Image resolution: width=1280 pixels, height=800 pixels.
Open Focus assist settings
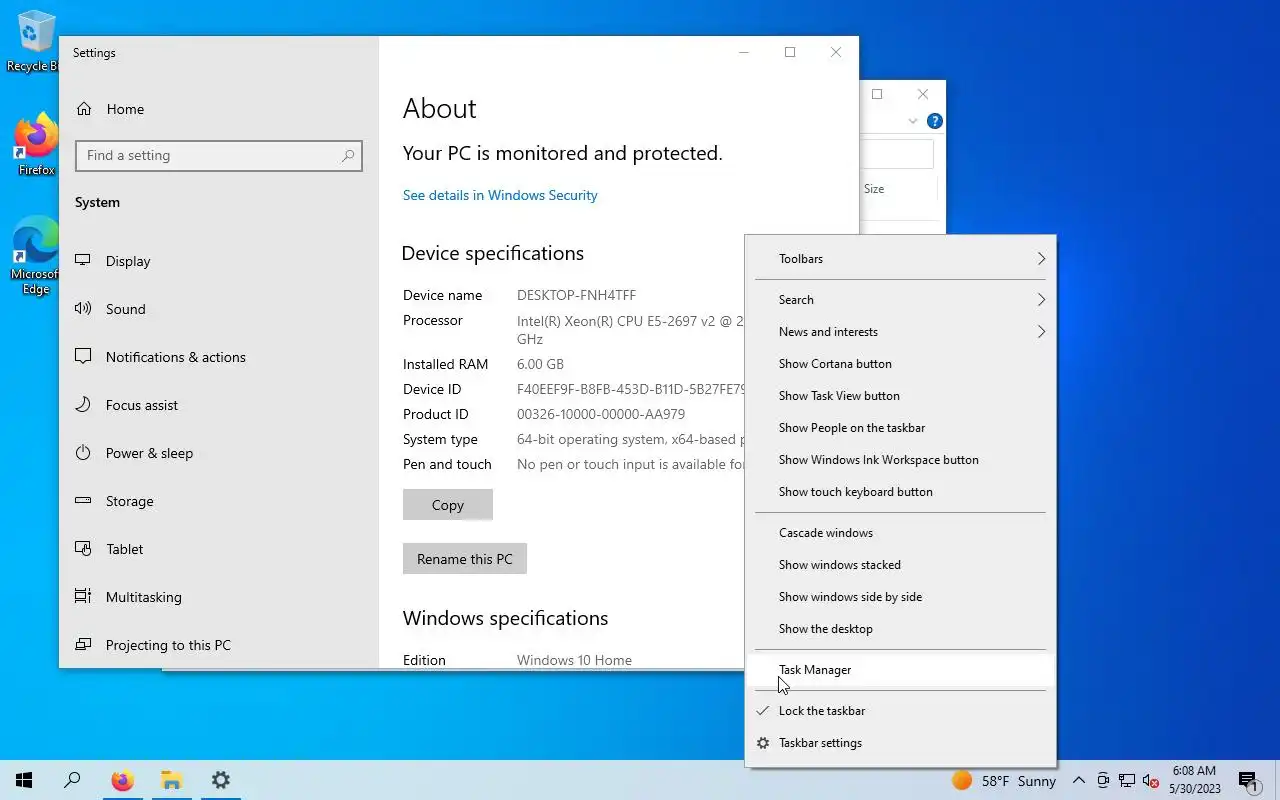(218, 405)
